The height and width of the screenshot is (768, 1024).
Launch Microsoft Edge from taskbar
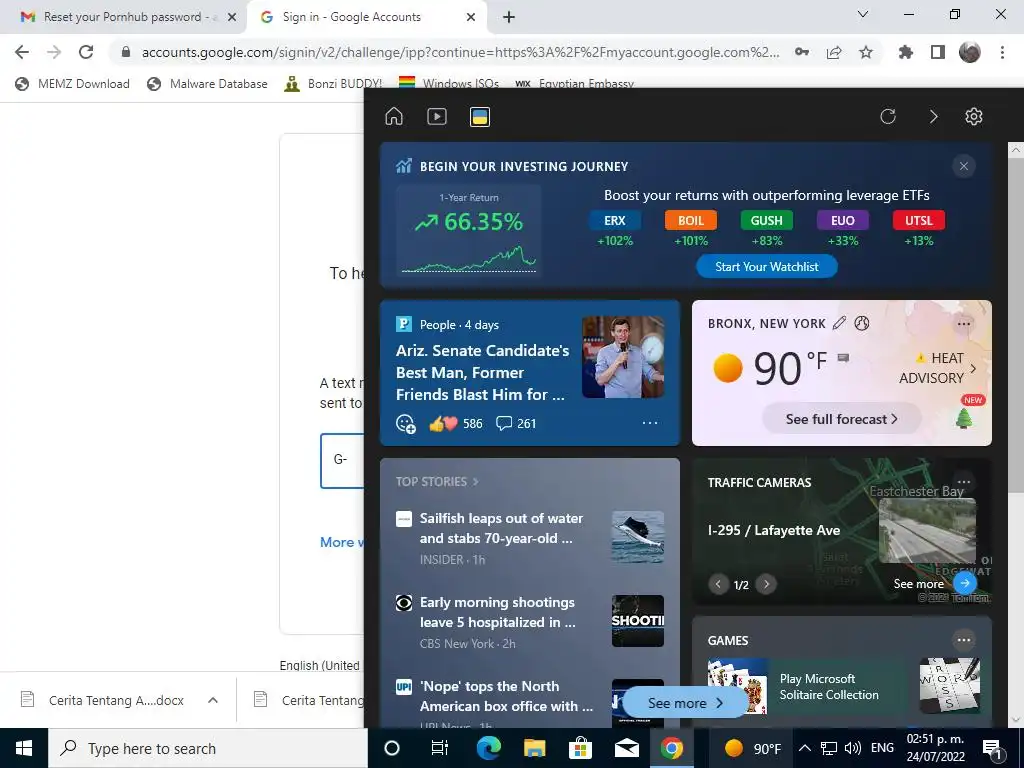[488, 748]
